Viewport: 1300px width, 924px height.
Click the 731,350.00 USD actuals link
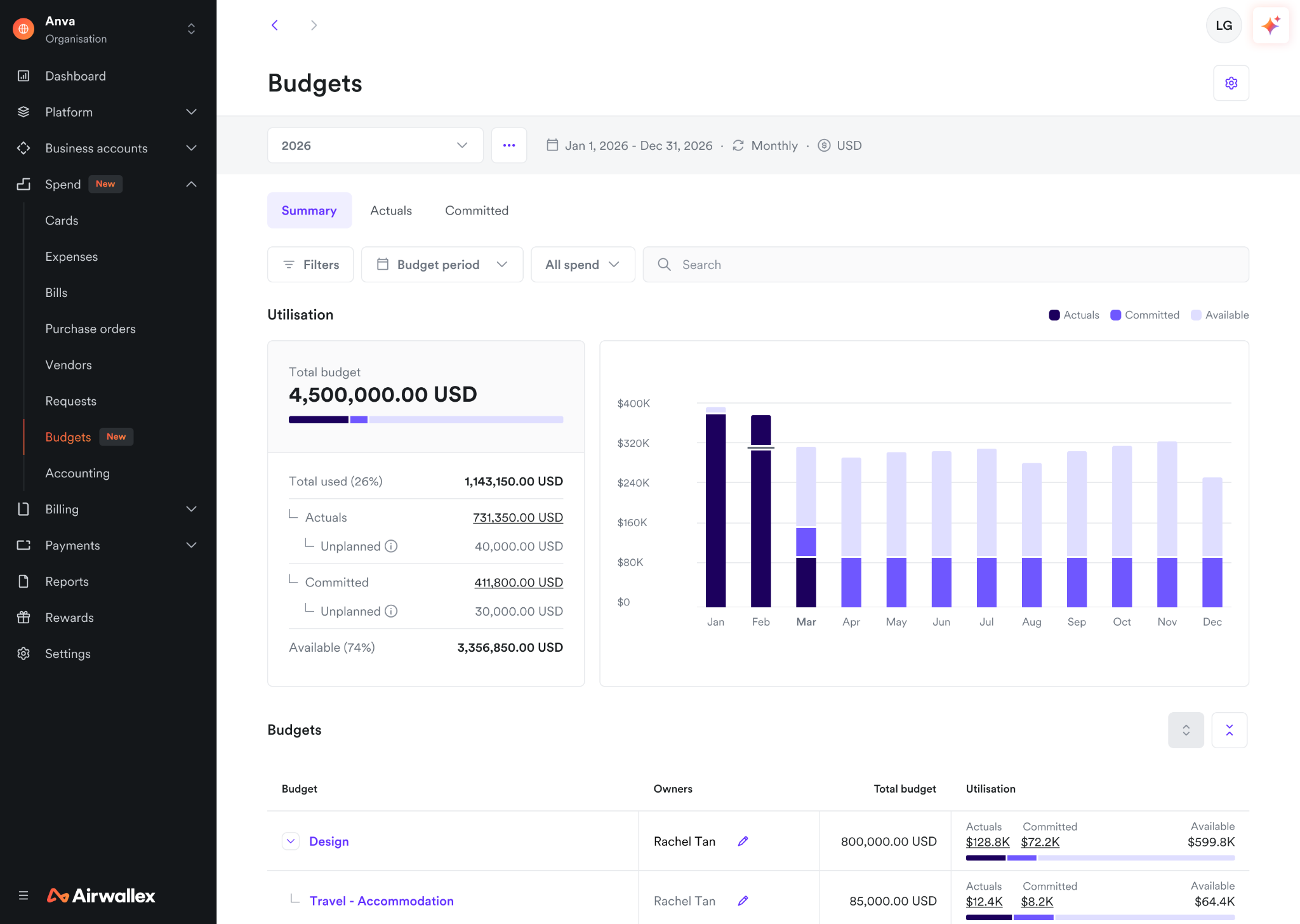pos(518,517)
